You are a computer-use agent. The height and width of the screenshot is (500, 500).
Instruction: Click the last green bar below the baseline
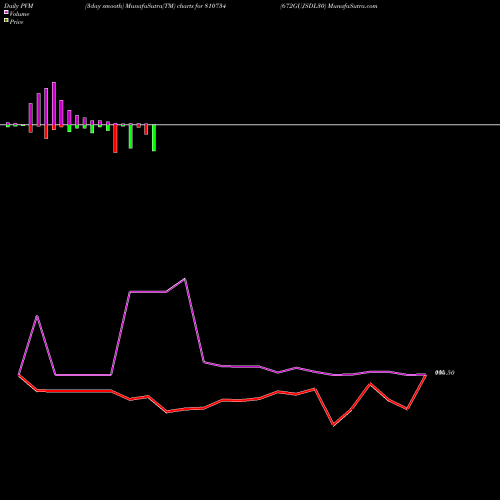click(154, 138)
